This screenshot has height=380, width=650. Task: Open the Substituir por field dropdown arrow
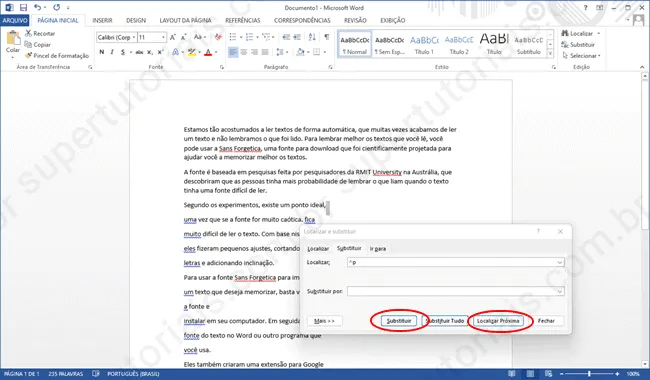pyautogui.click(x=560, y=291)
